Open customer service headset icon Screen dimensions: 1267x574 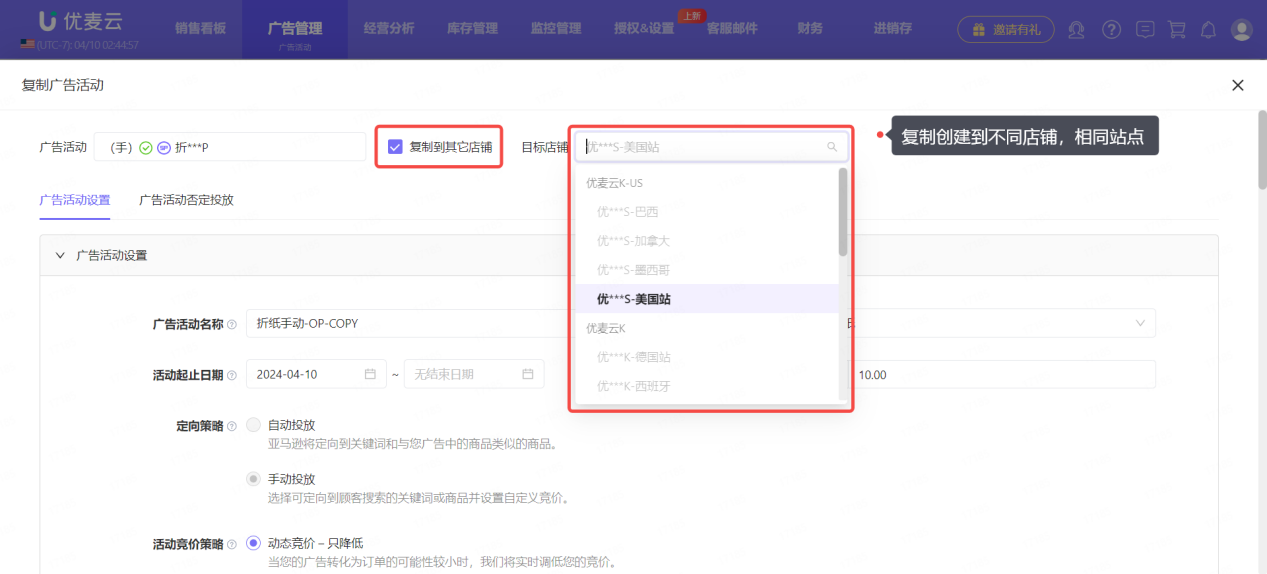coord(1076,30)
